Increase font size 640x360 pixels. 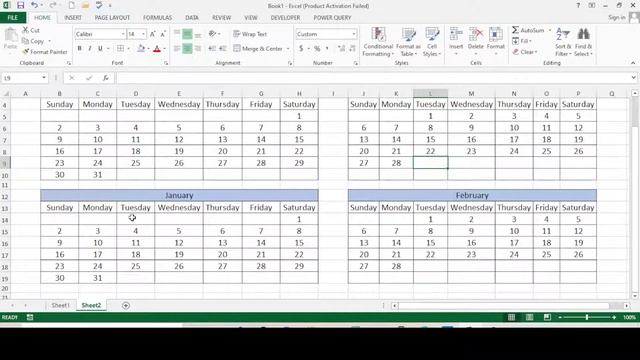point(153,34)
